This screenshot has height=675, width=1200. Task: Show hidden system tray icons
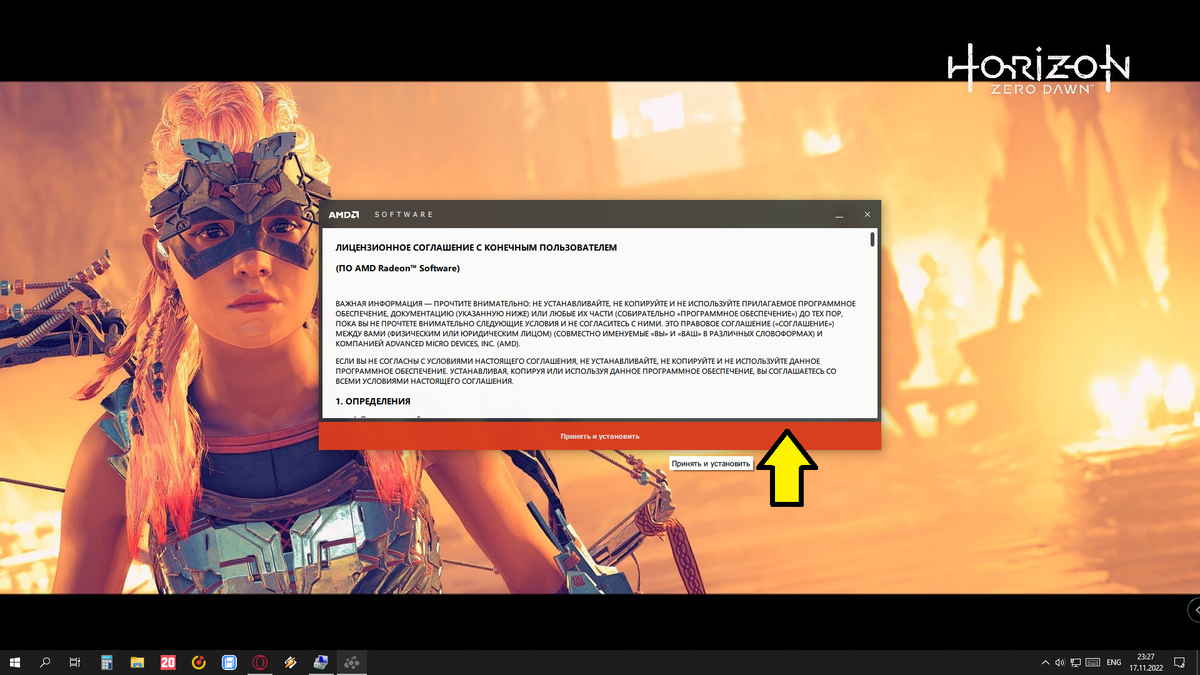click(x=1045, y=663)
